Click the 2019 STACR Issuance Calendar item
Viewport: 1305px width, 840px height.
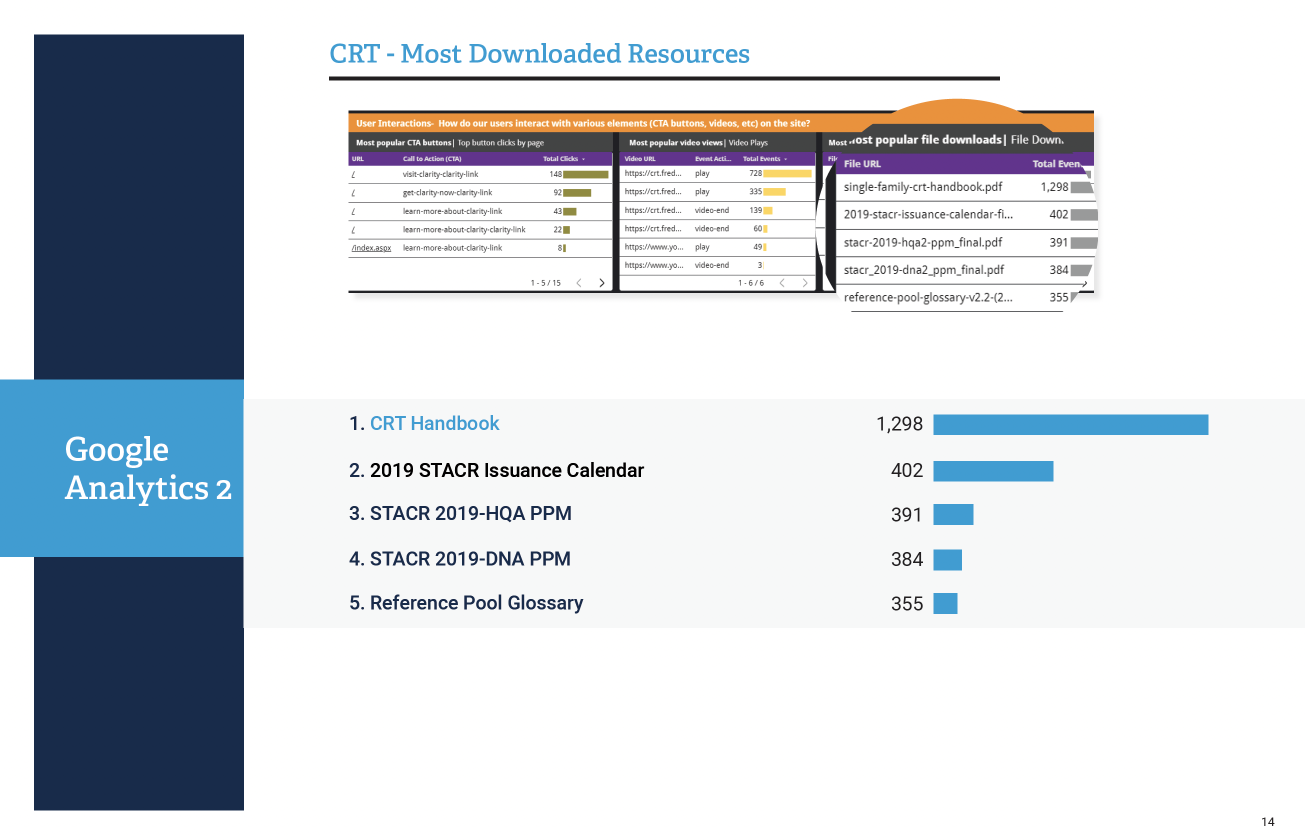tap(506, 470)
